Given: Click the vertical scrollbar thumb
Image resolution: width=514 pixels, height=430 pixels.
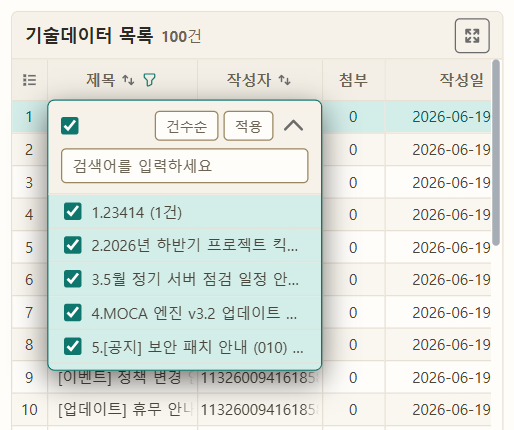Looking at the screenshot, I should click(x=496, y=152).
